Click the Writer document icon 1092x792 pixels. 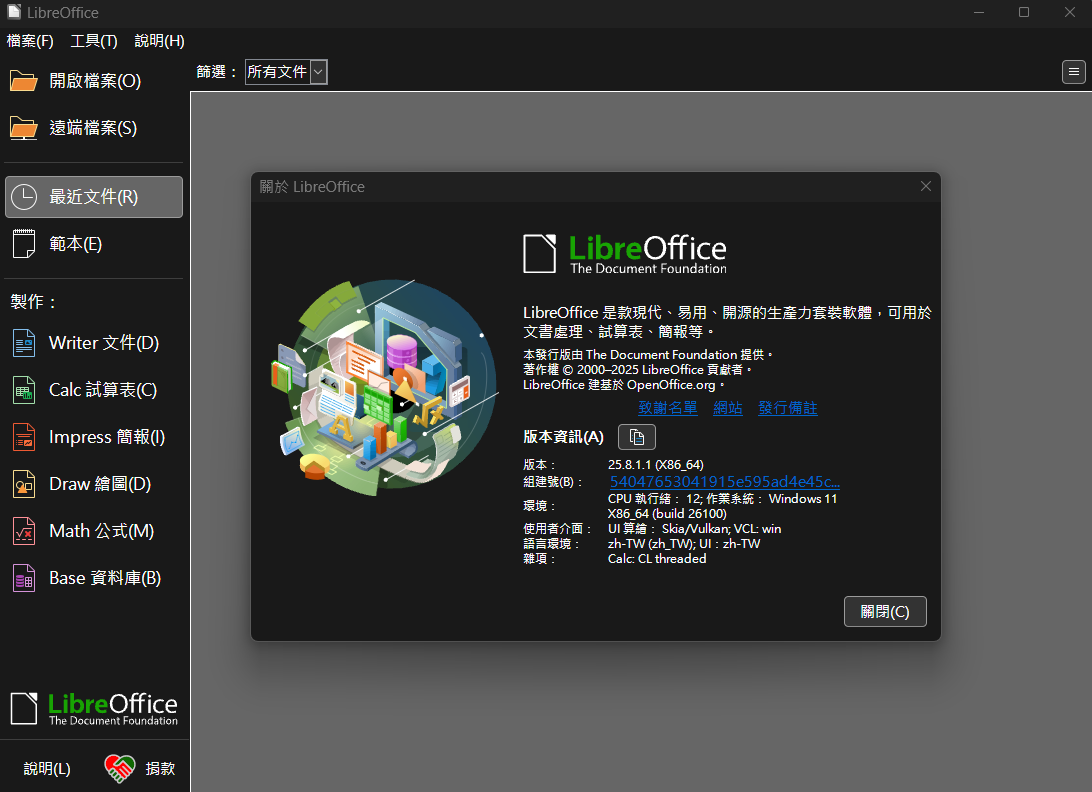[24, 343]
